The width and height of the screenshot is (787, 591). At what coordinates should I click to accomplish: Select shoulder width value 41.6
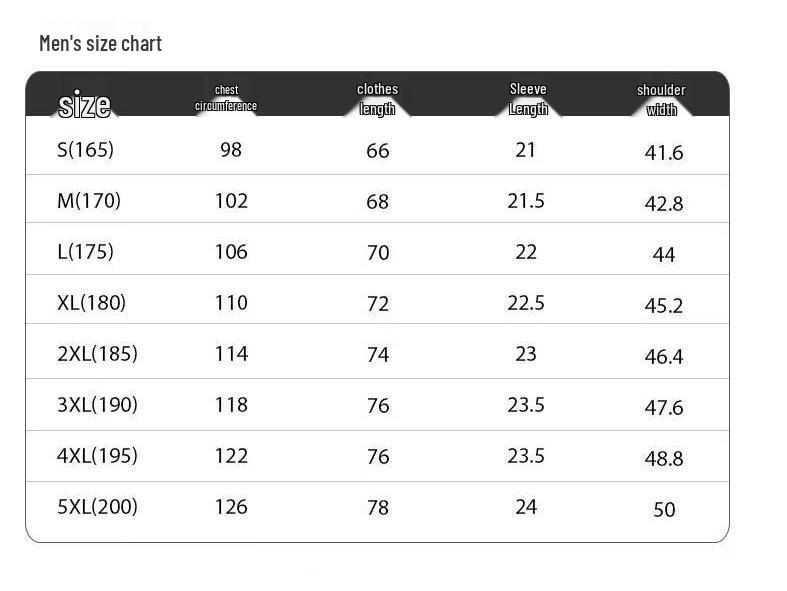point(664,153)
